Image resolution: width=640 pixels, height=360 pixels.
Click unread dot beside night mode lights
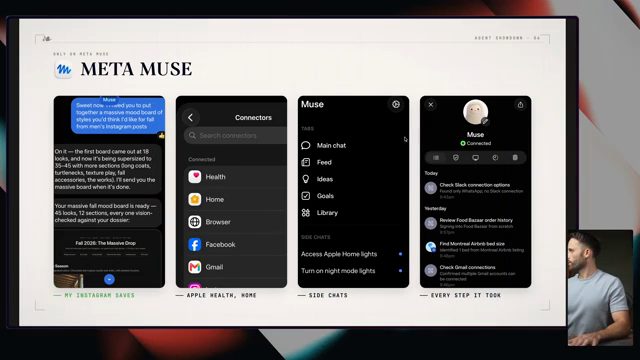coord(400,271)
